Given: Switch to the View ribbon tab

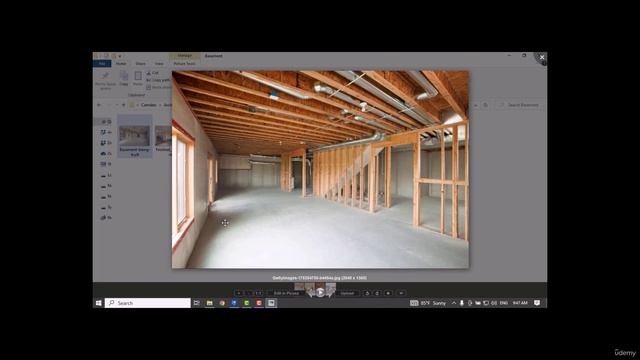Looking at the screenshot, I should pyautogui.click(x=159, y=64).
